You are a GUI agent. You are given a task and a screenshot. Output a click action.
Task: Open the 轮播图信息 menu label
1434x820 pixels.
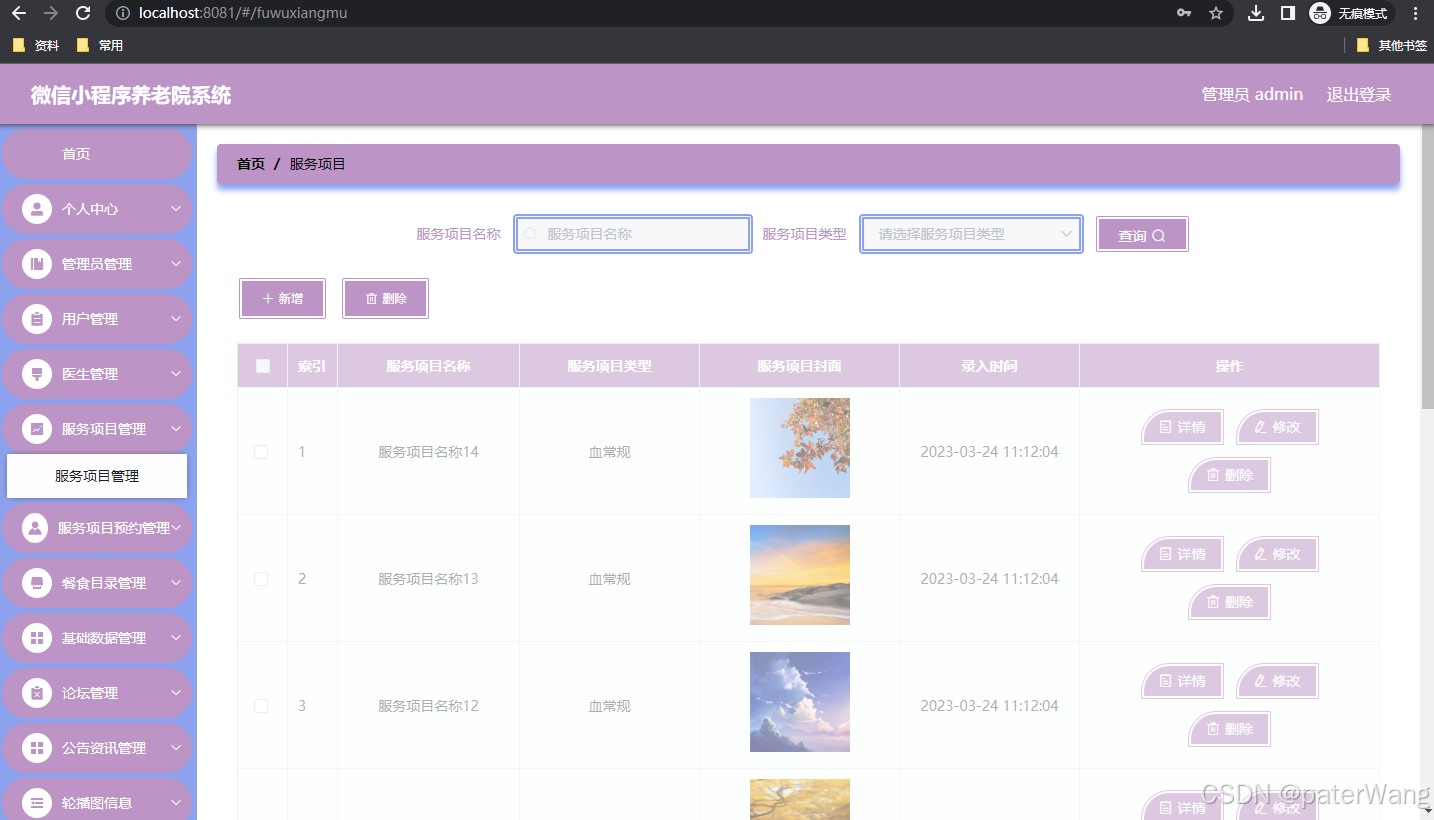[x=97, y=803]
